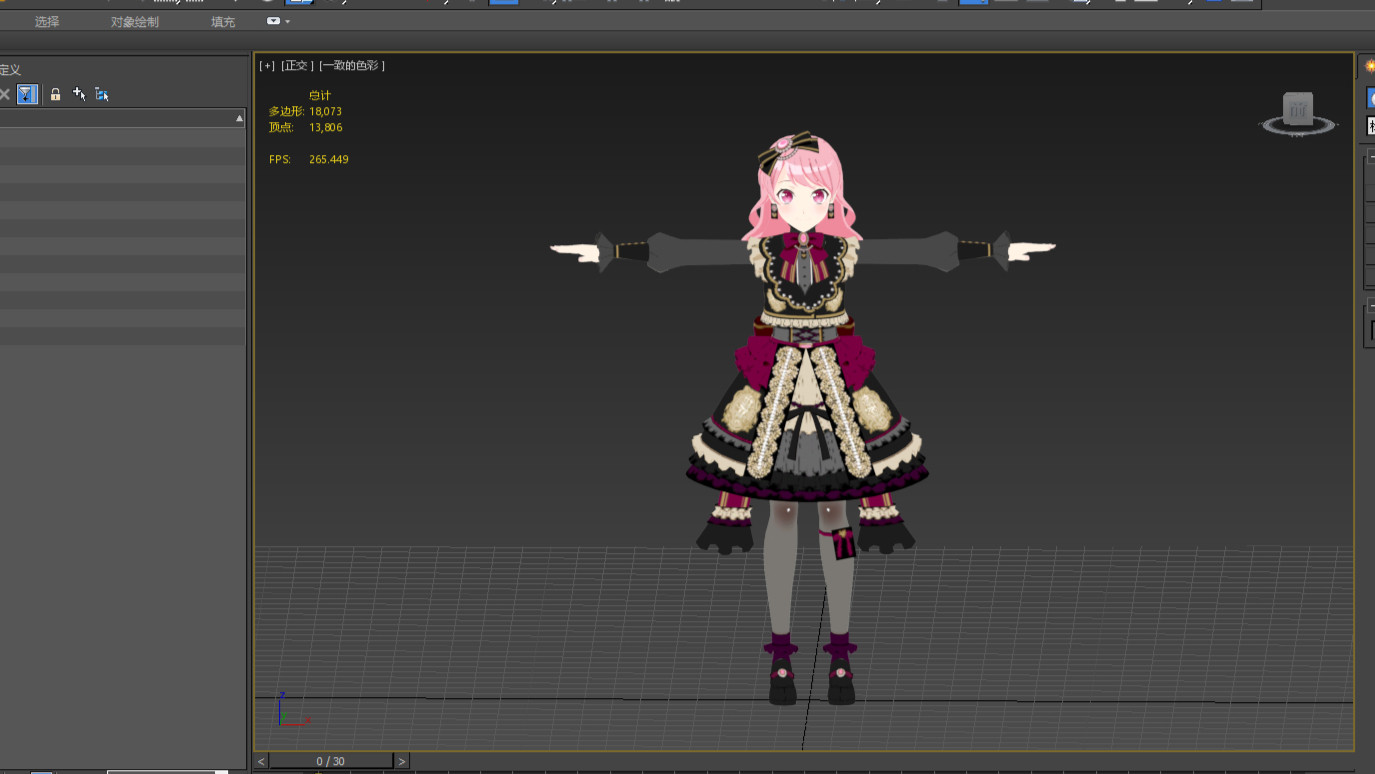The image size is (1375, 774).
Task: Click the 0 / 30 time slider
Action: coord(331,761)
